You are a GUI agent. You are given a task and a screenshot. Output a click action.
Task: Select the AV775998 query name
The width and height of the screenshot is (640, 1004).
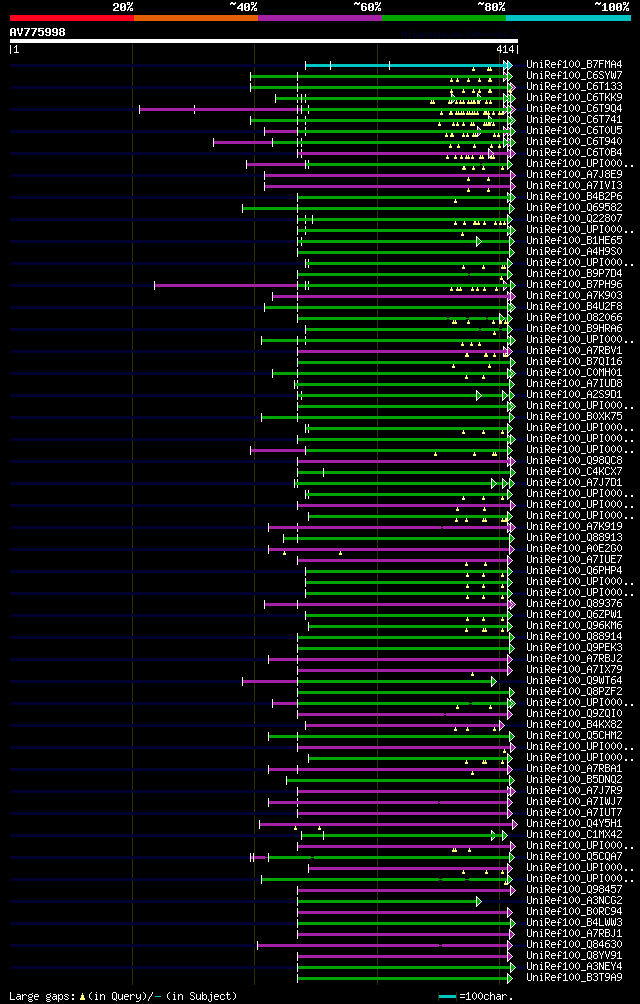tap(38, 32)
